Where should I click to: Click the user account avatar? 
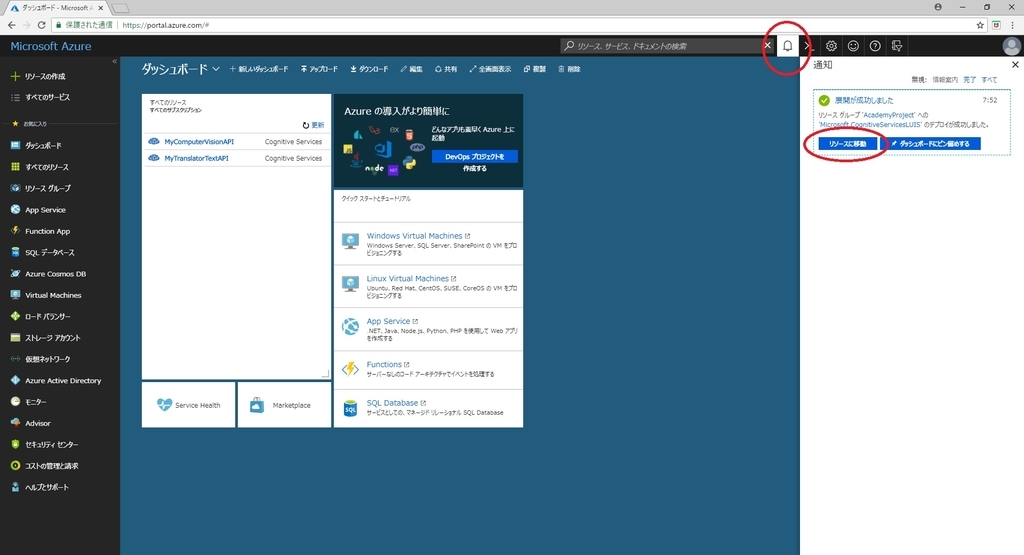click(1011, 46)
